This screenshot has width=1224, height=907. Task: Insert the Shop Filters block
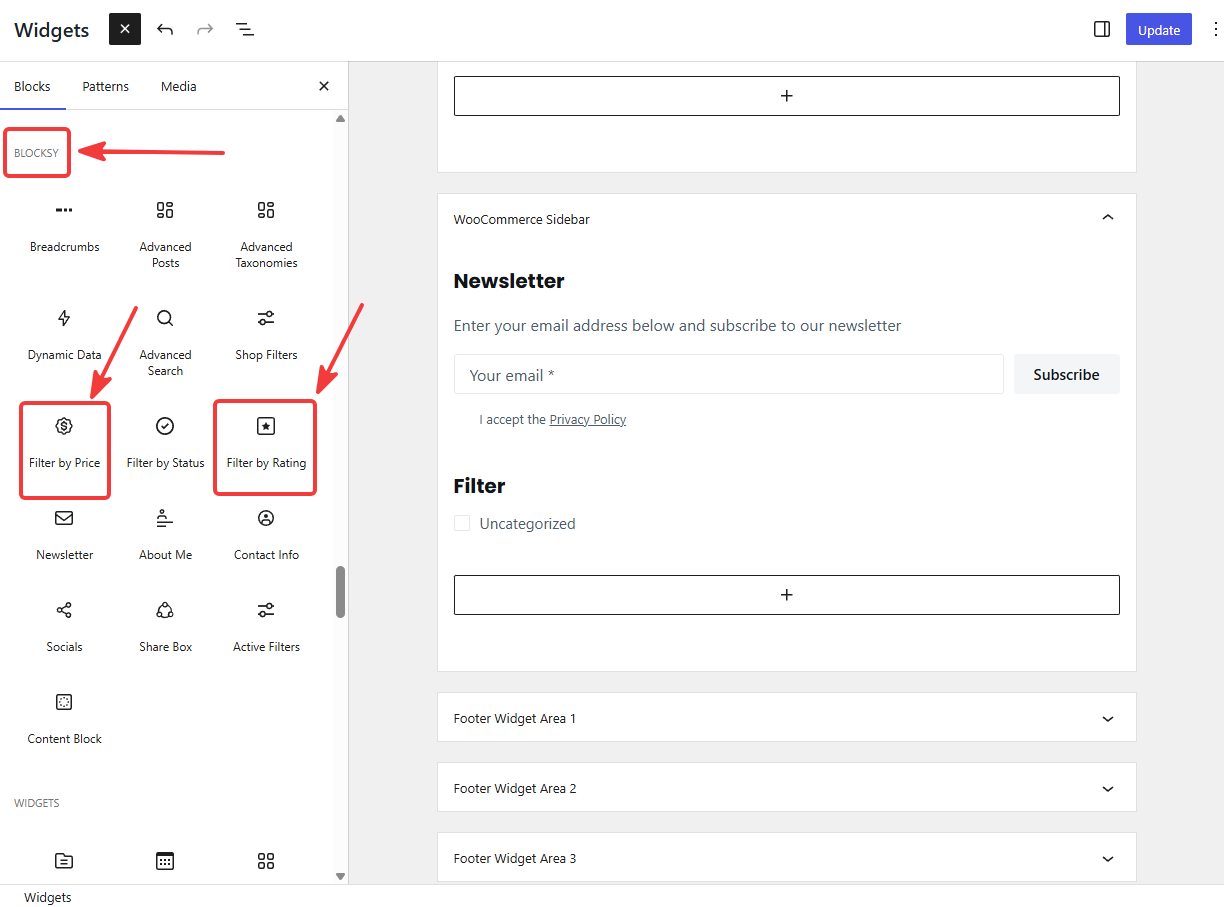click(x=266, y=336)
